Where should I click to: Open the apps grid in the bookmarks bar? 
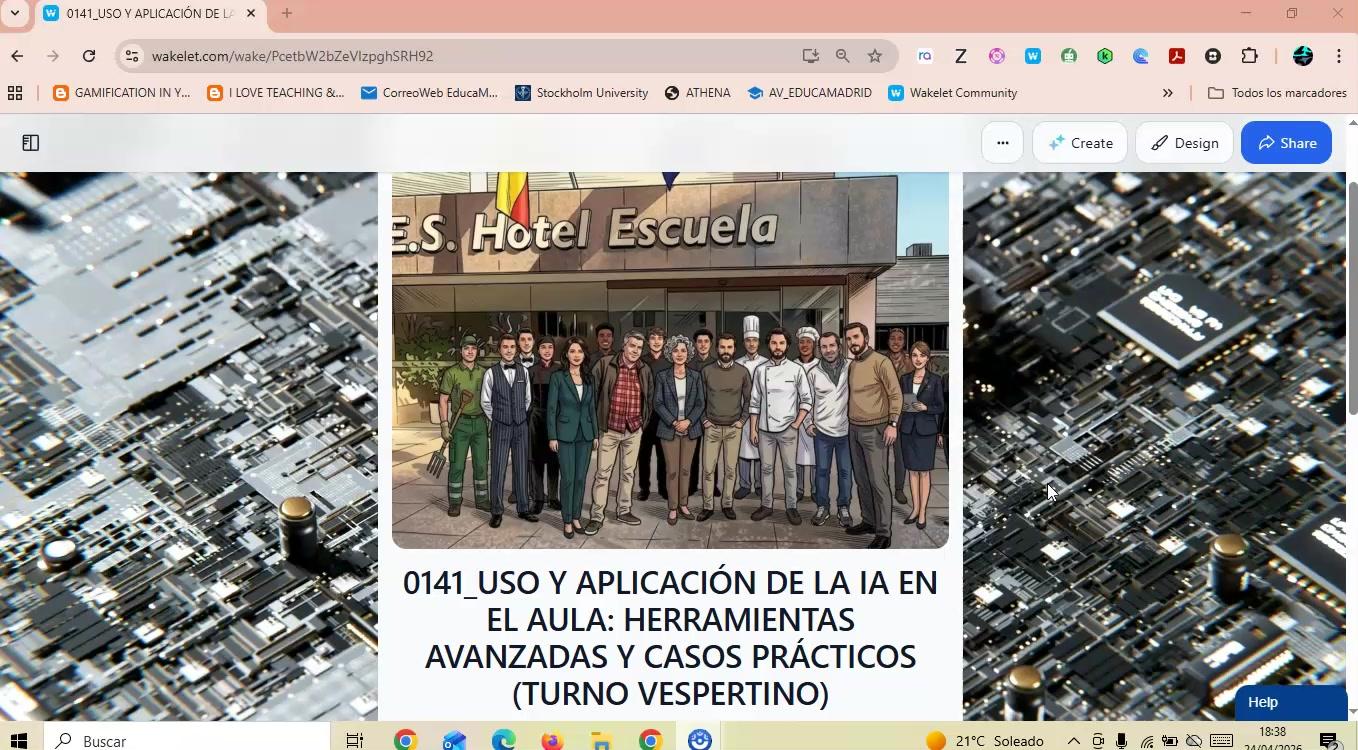pyautogui.click(x=15, y=93)
